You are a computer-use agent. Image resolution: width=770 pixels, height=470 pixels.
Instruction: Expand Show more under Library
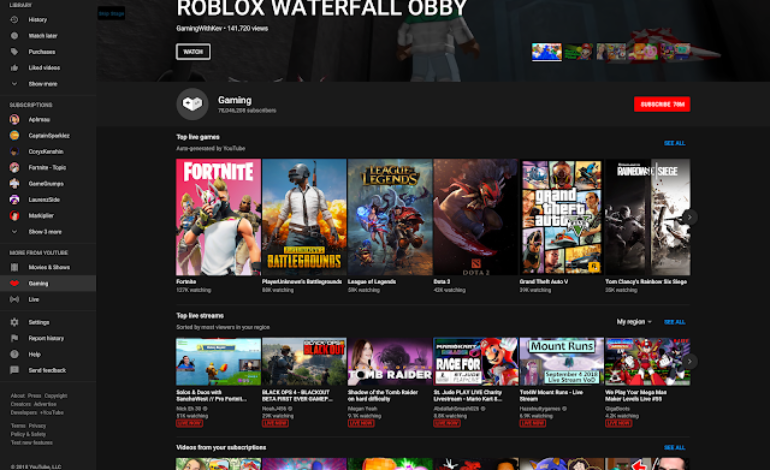(x=42, y=84)
